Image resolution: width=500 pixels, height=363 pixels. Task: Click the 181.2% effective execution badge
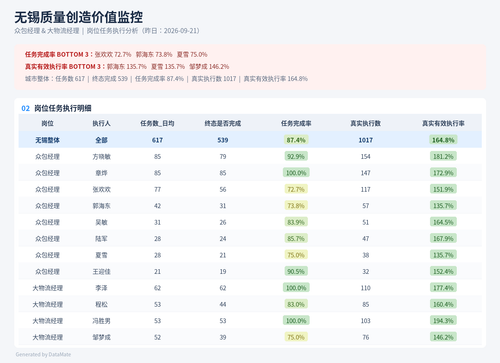(443, 156)
